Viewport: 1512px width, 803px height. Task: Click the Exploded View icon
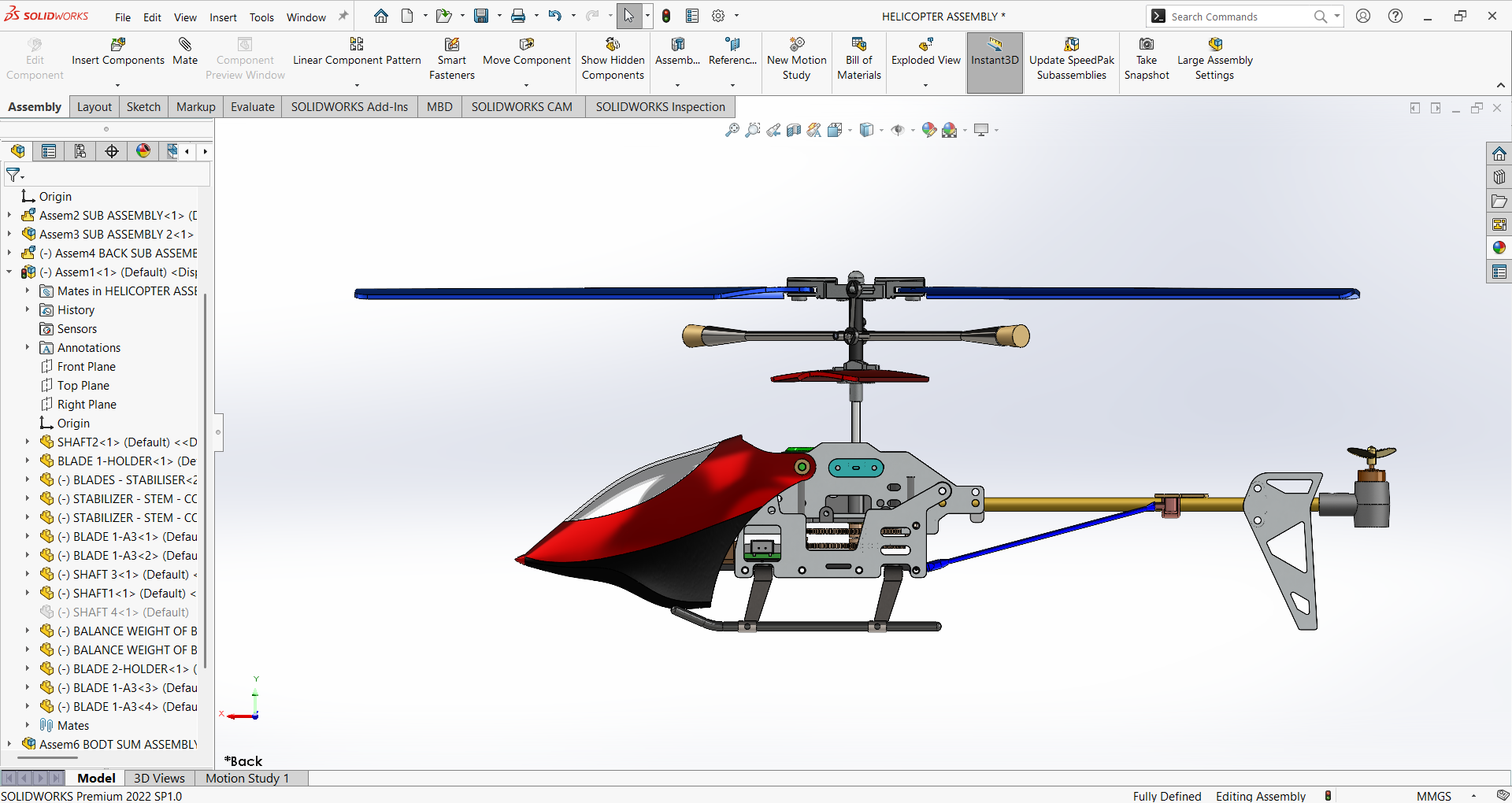click(925, 45)
